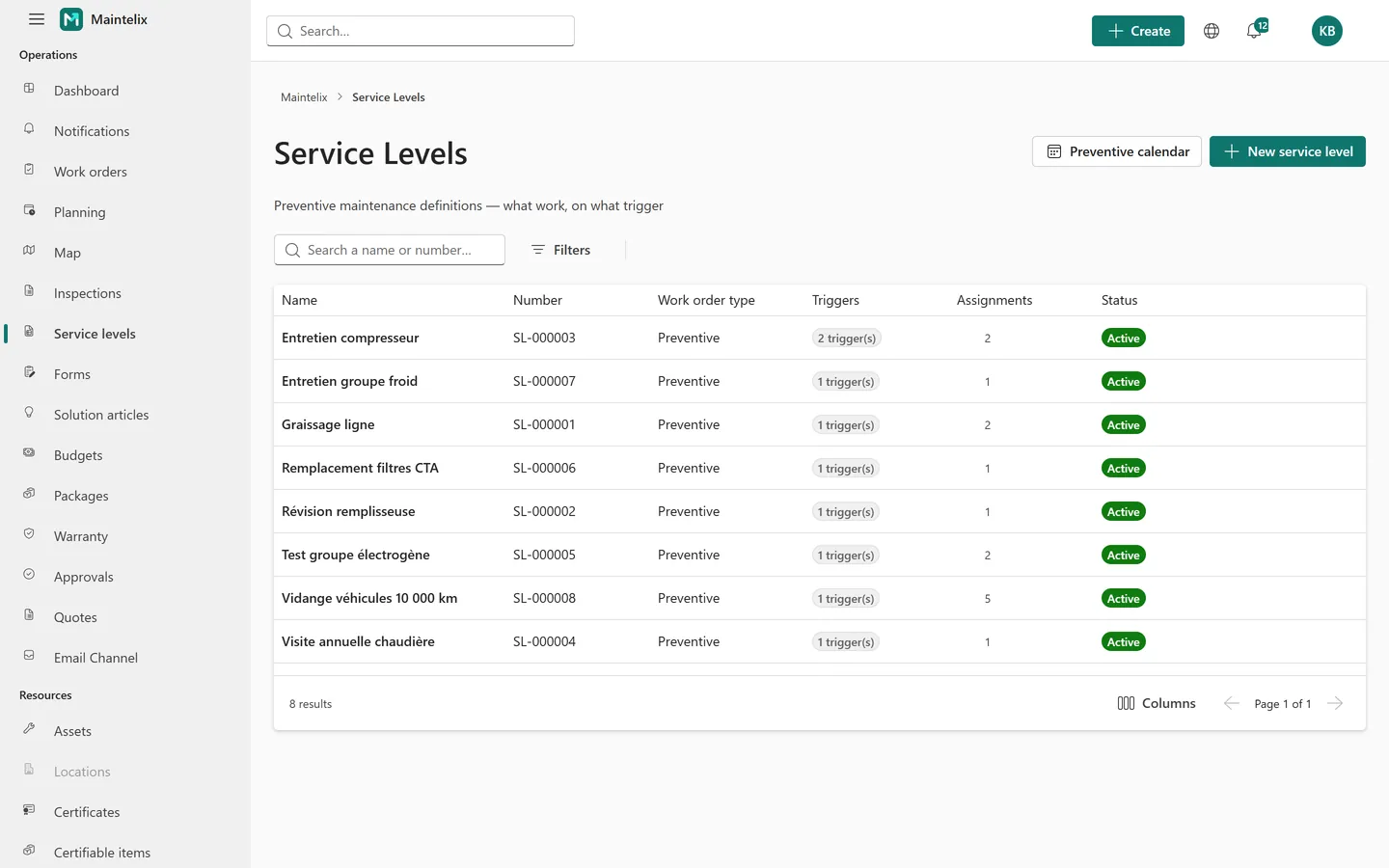This screenshot has height=868, width=1389.
Task: Click the Maintelix logo icon
Action: coord(71,19)
